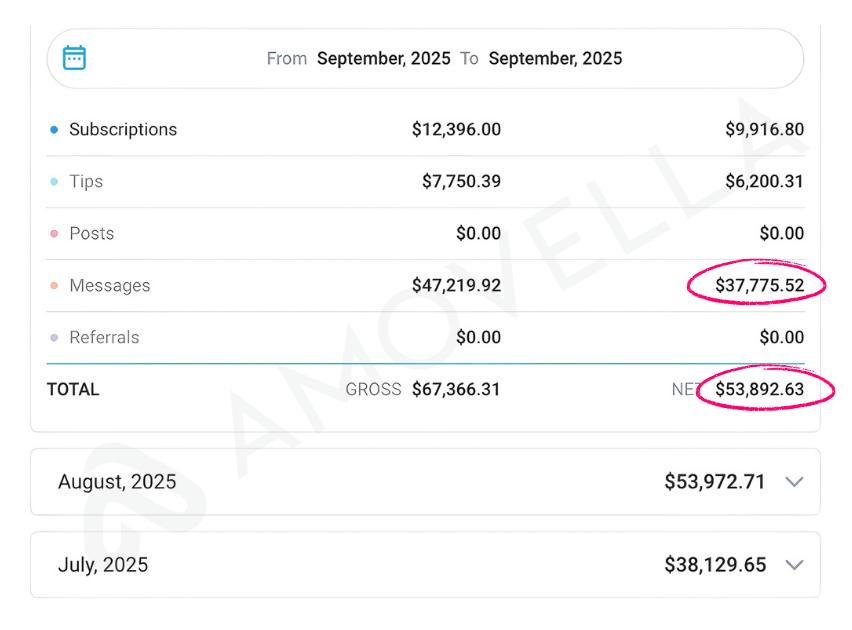
Task: Open the To date selector showing September, 2025
Action: [555, 58]
